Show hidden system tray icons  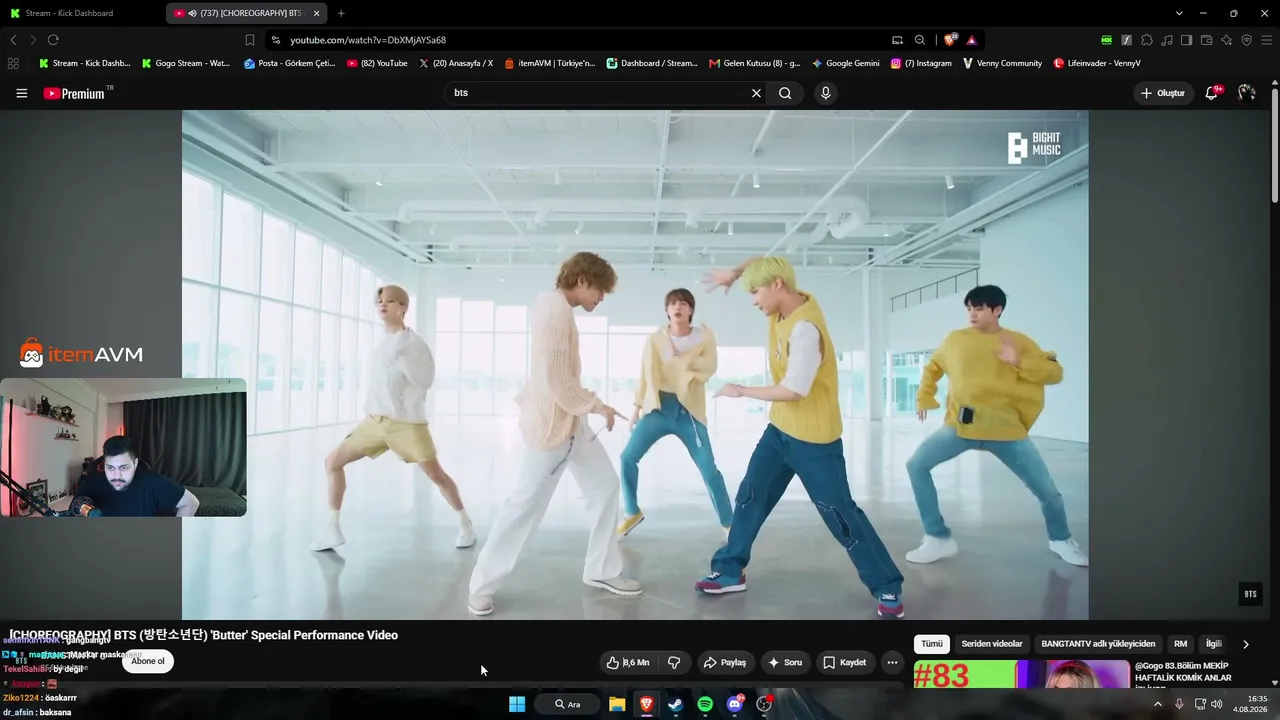pos(1158,704)
